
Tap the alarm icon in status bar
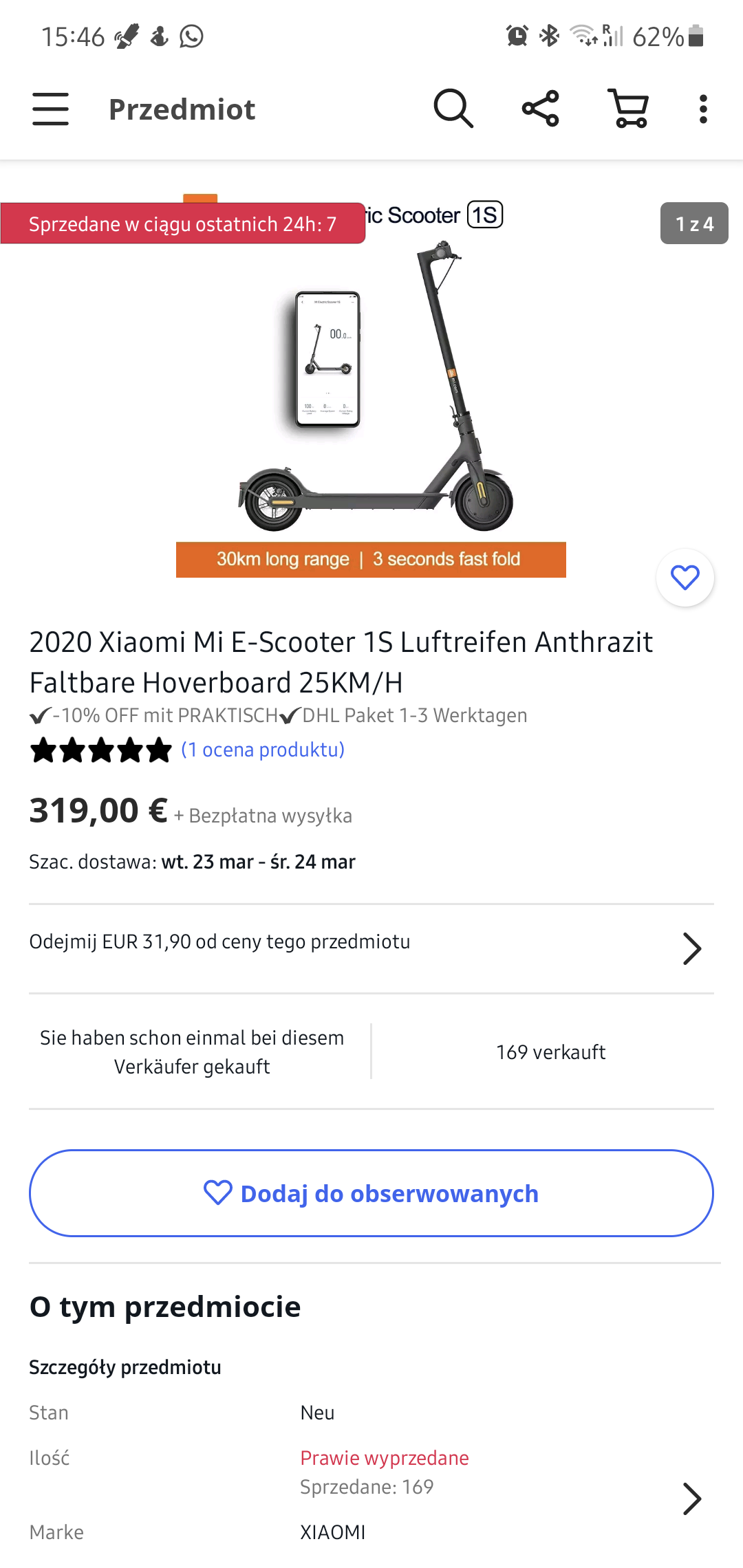(x=517, y=36)
